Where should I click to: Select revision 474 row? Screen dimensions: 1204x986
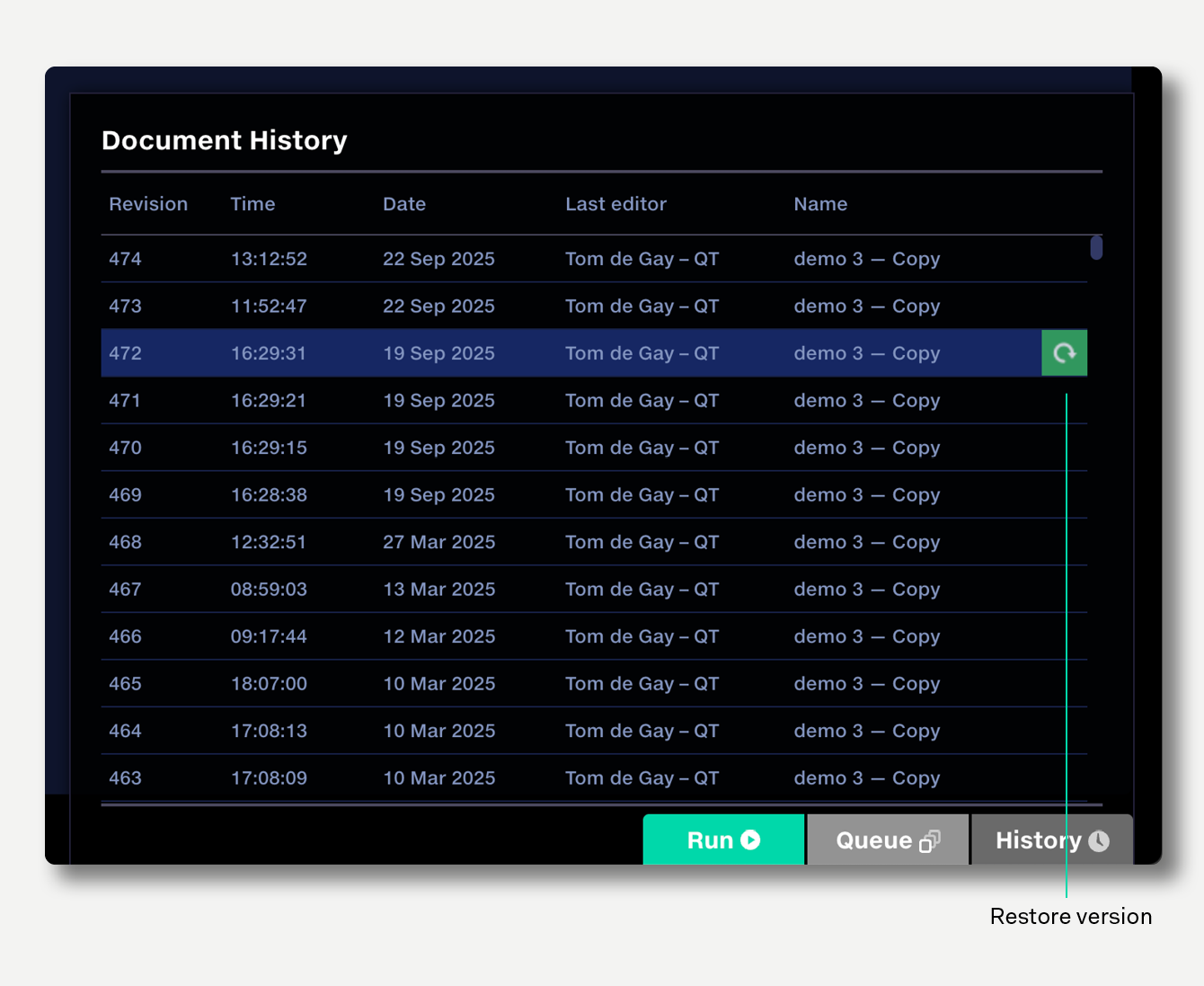coord(593,259)
